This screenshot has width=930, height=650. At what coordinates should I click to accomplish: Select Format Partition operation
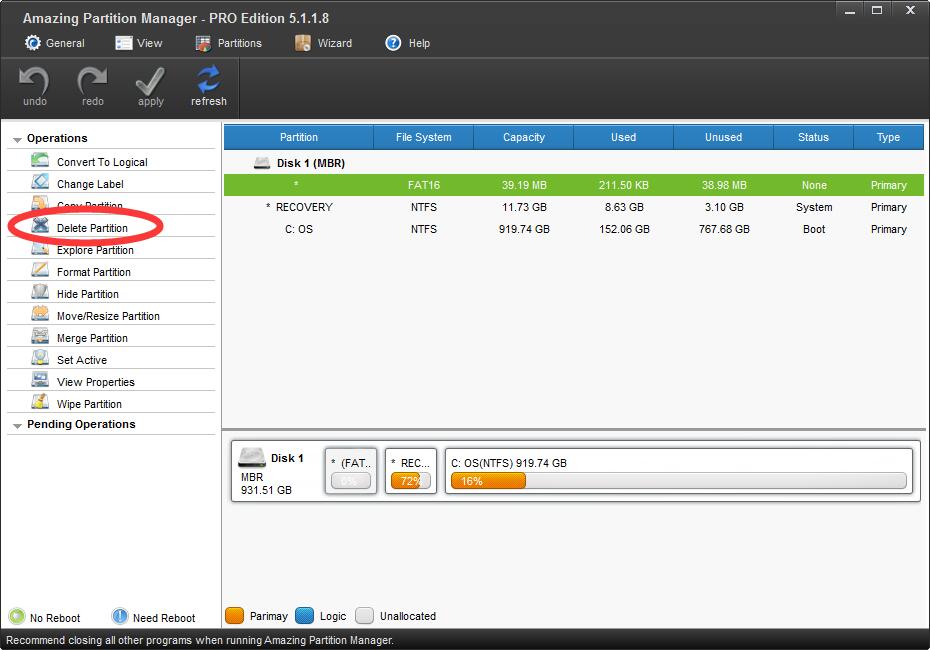click(x=111, y=272)
